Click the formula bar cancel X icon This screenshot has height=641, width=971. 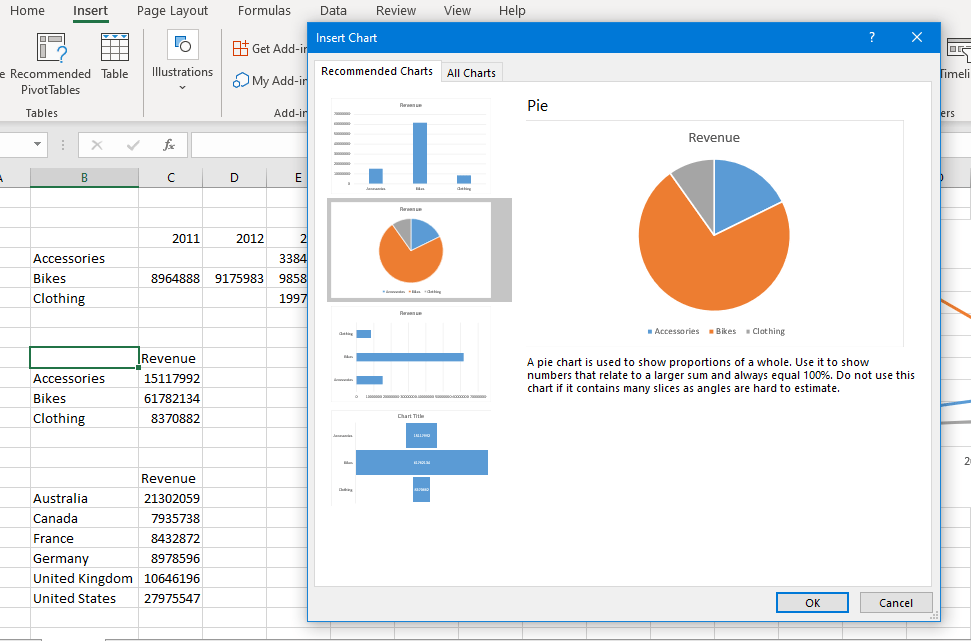pyautogui.click(x=97, y=145)
